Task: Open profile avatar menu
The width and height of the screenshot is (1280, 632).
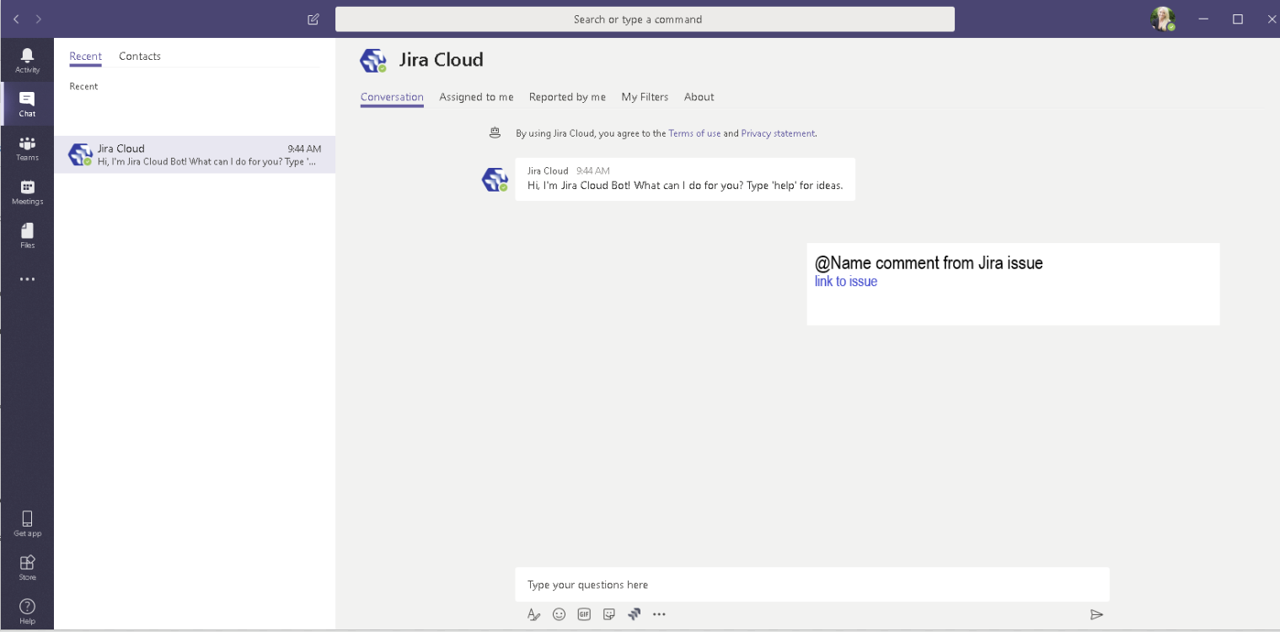Action: (1162, 19)
